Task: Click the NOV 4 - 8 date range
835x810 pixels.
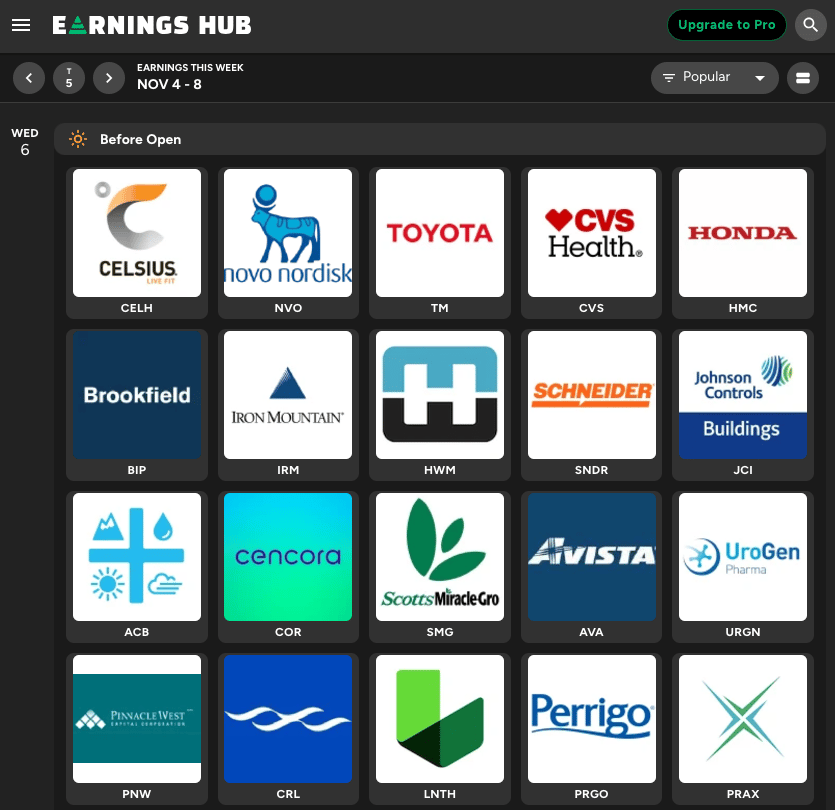Action: (x=169, y=84)
